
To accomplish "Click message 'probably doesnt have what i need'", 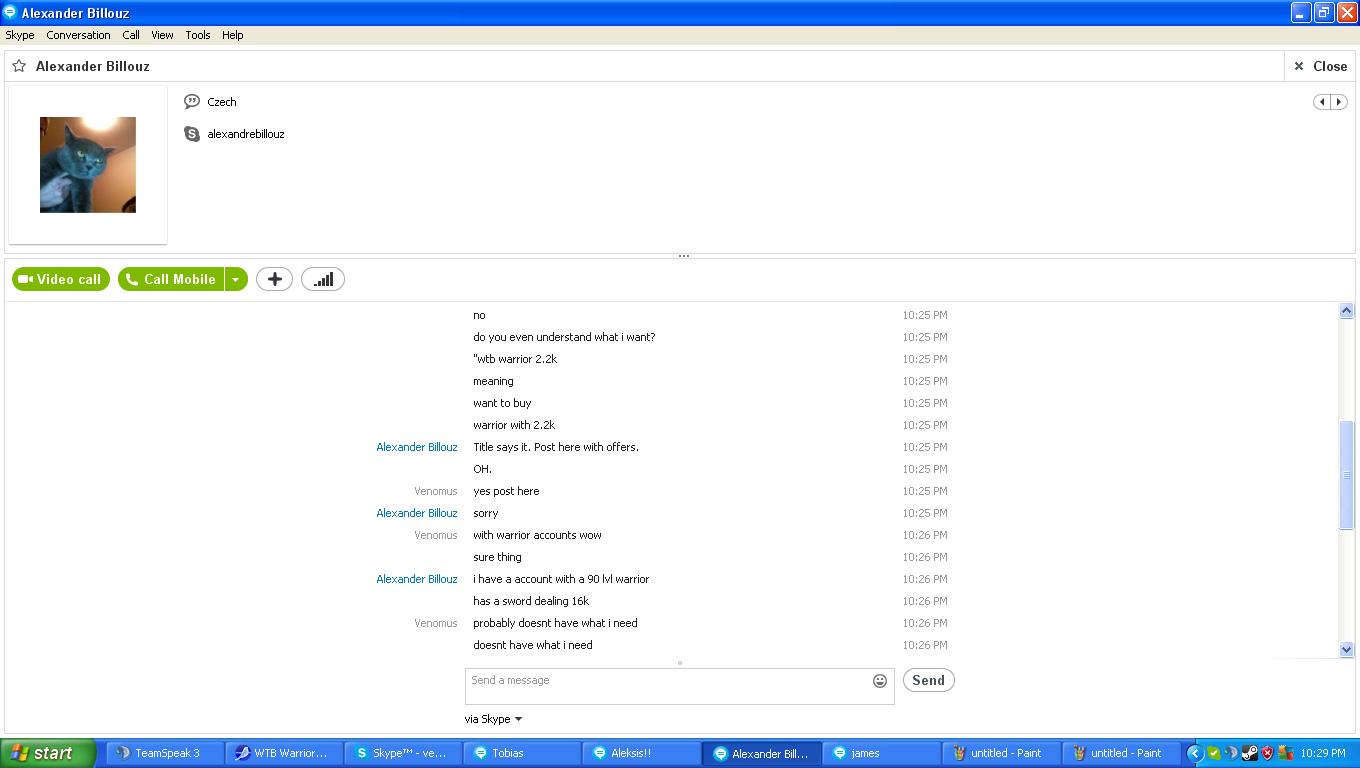I will click(x=555, y=623).
